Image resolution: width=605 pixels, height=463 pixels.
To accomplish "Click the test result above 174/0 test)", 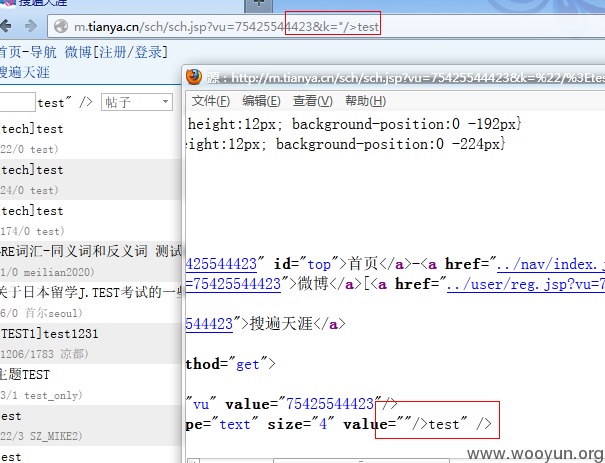I will coord(32,211).
